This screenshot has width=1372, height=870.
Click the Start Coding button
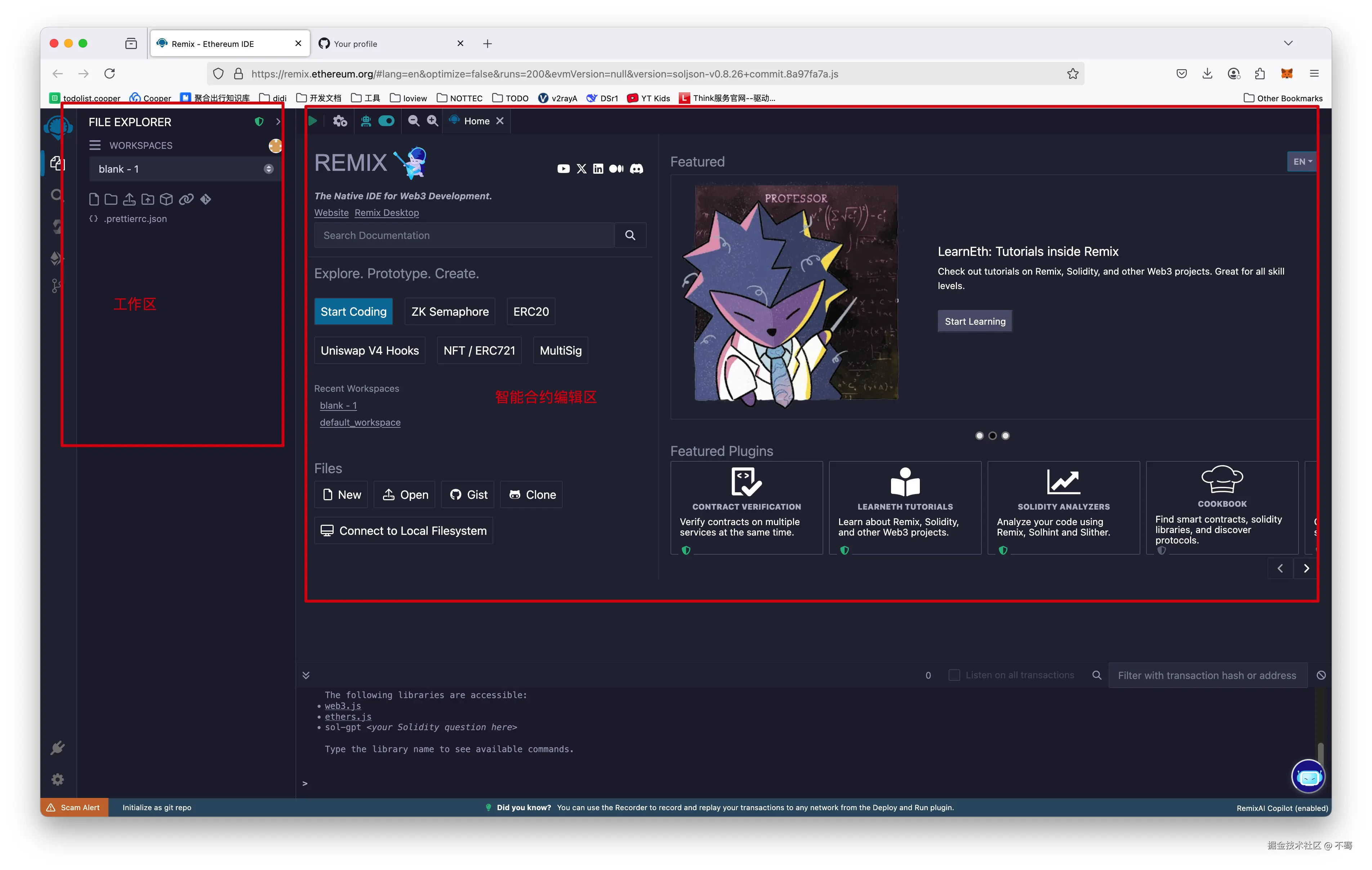coord(353,311)
